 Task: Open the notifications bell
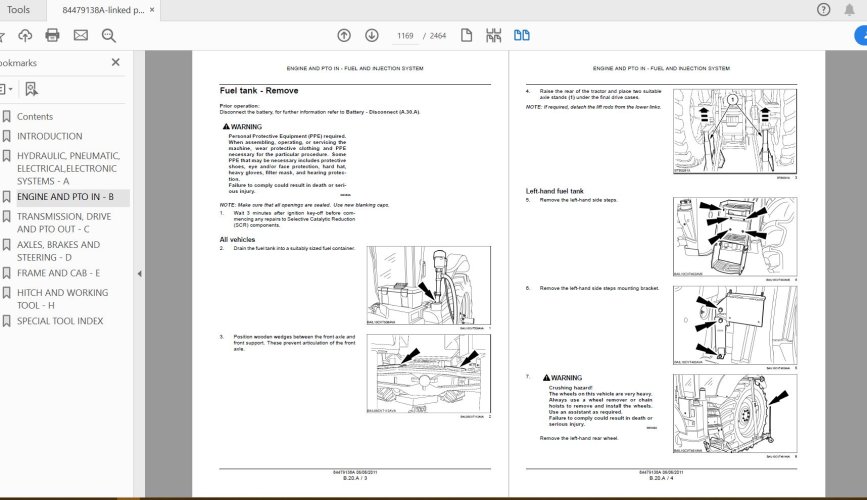coord(849,9)
